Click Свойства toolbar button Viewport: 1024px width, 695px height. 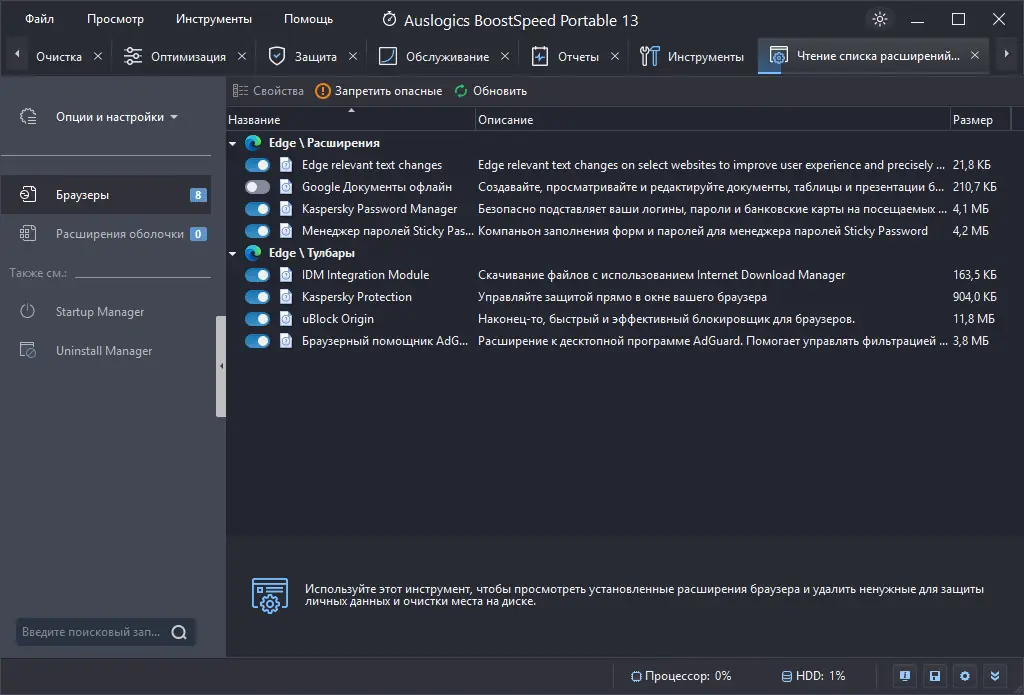pyautogui.click(x=268, y=91)
